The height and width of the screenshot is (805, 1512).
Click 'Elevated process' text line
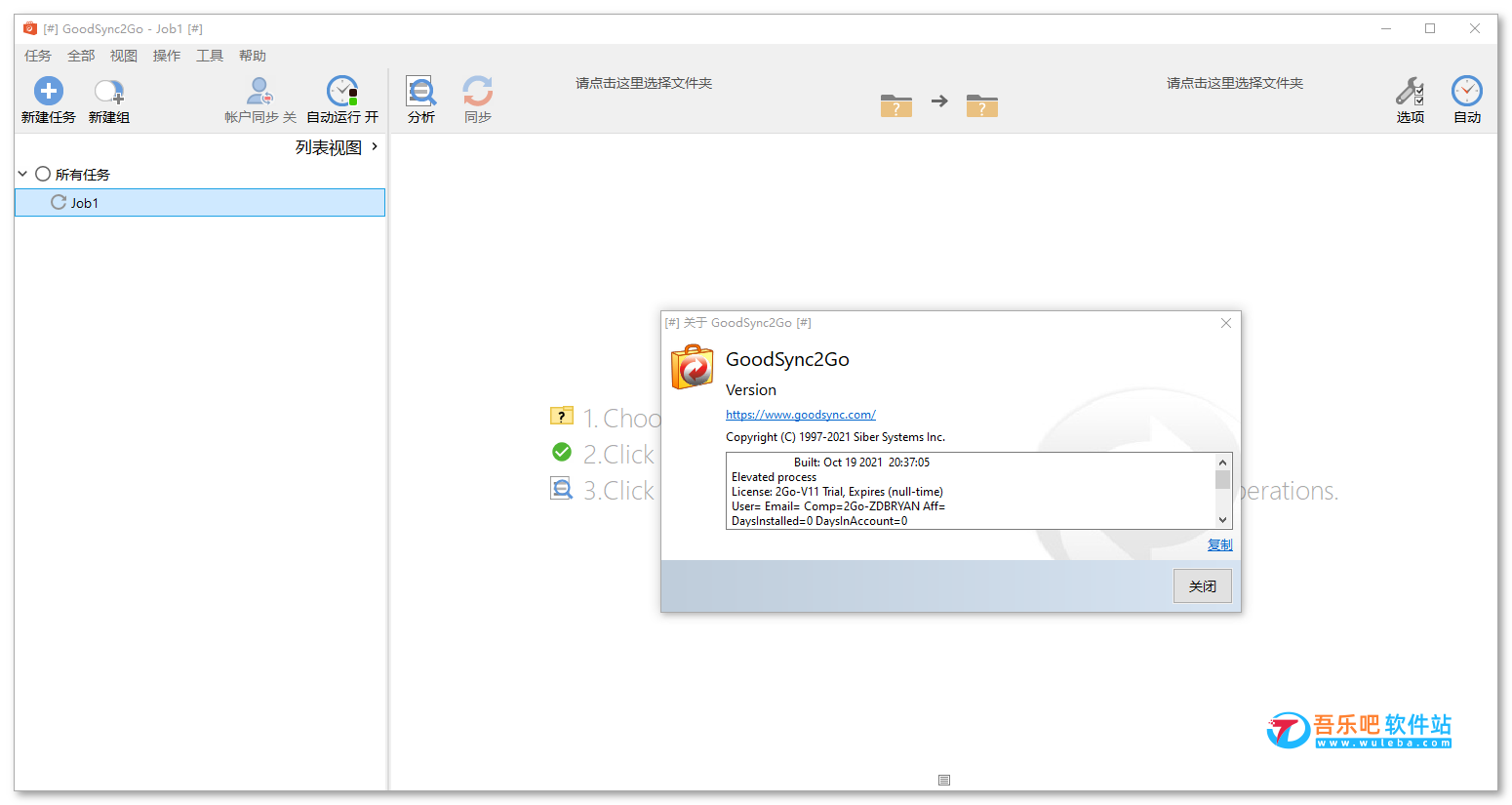775,477
